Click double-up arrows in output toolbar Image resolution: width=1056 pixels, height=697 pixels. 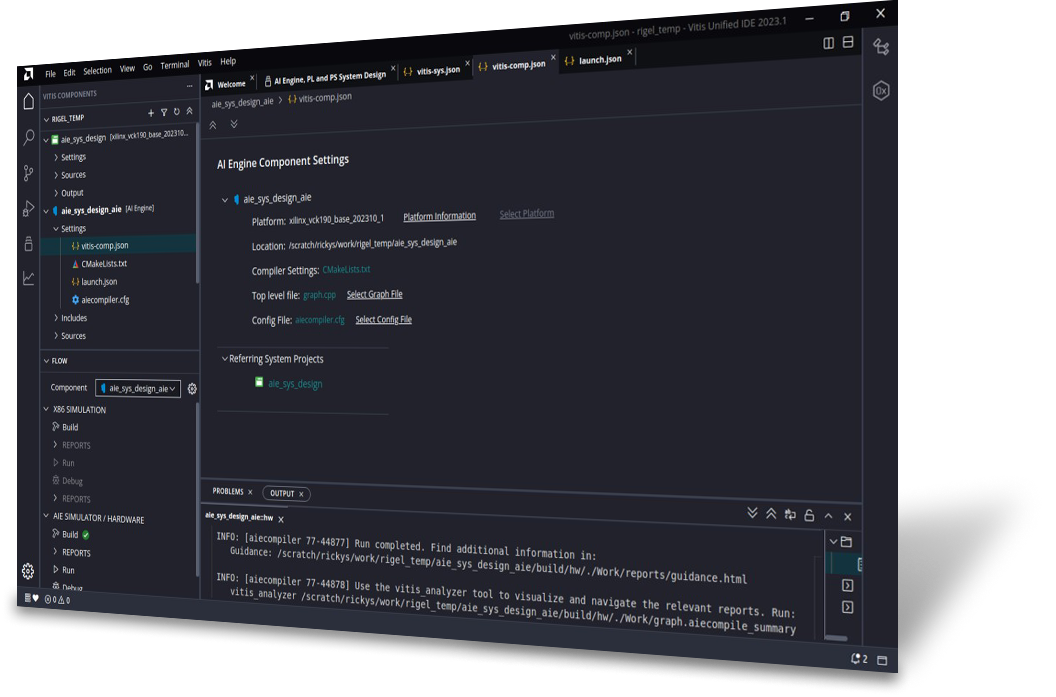pyautogui.click(x=771, y=514)
